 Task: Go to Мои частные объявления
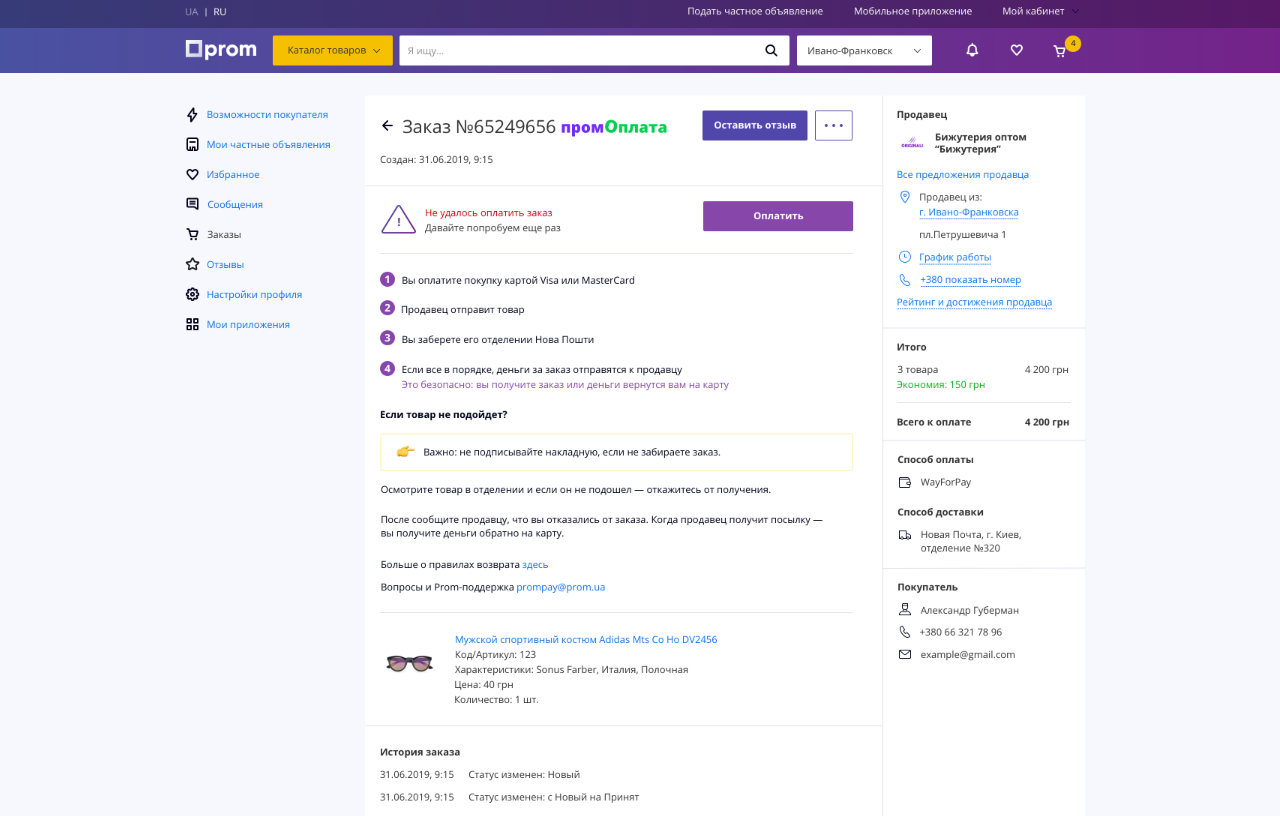pyautogui.click(x=268, y=144)
